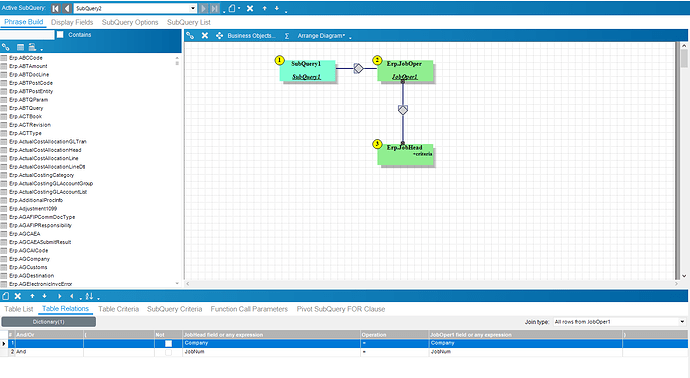Move the active subquery up
The height and width of the screenshot is (378, 690).
coord(264,8)
